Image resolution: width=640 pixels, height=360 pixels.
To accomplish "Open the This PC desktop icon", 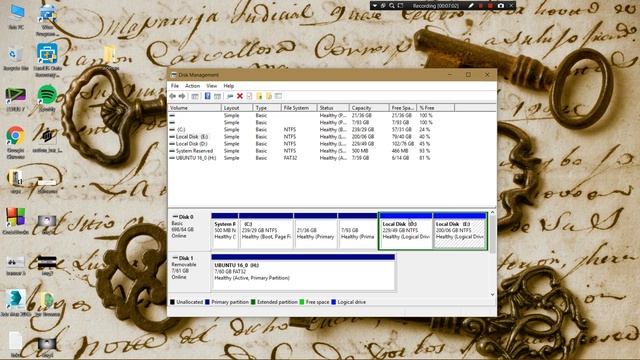I will click(16, 17).
